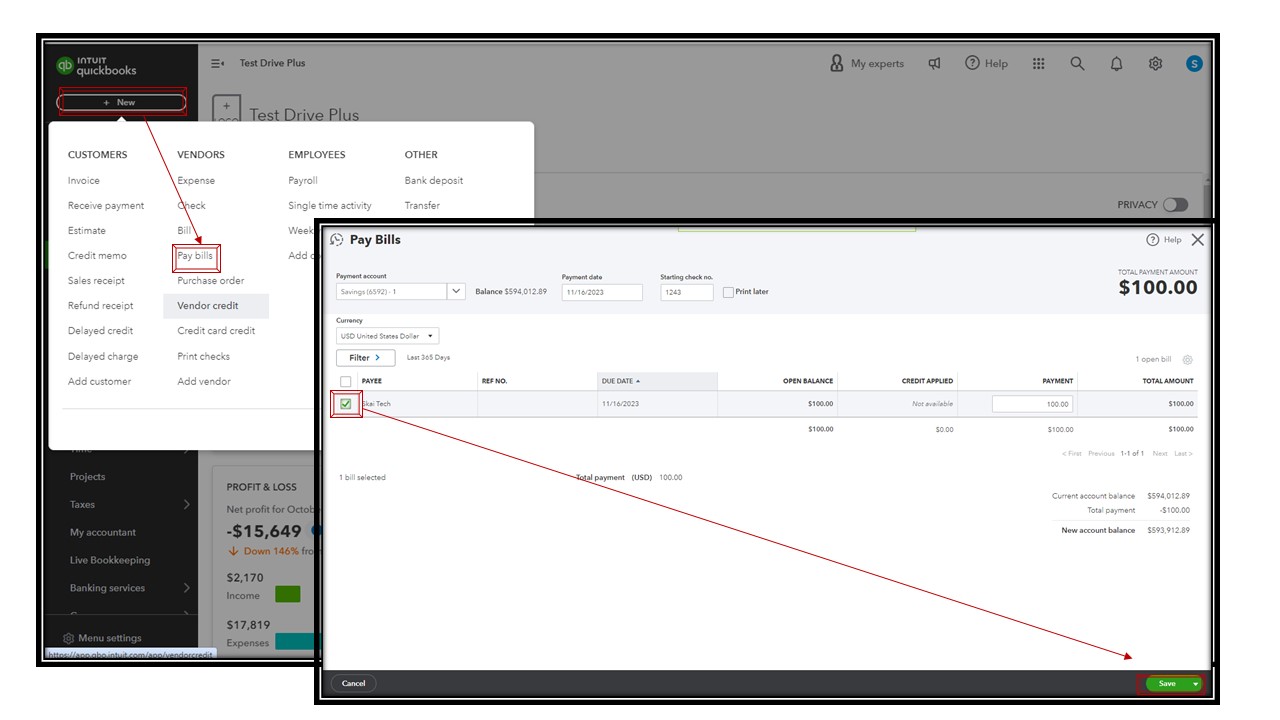The width and height of the screenshot is (1280, 720).
Task: Open Live Bookkeeping in the sidebar
Action: (x=110, y=561)
